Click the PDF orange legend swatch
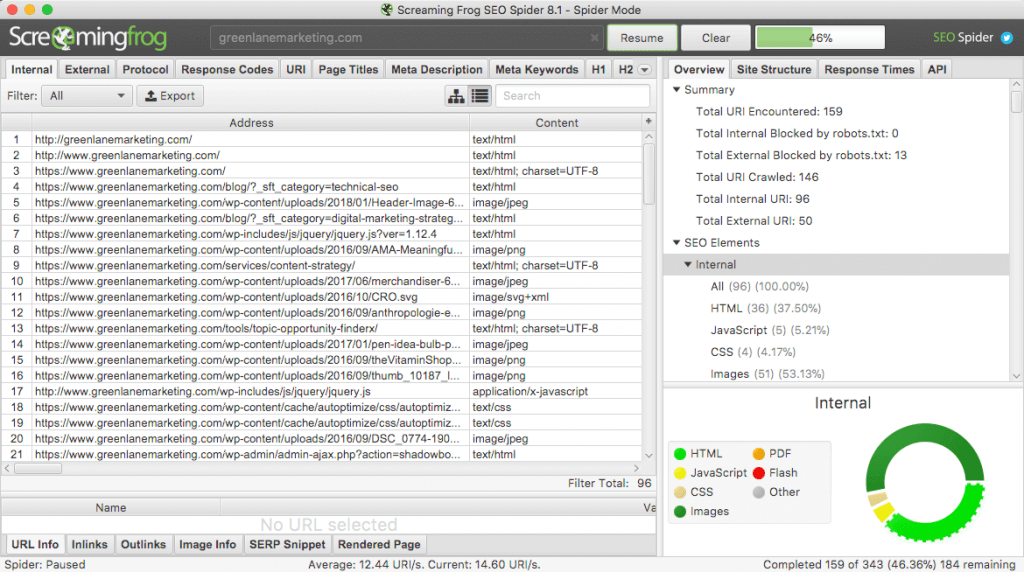 tap(759, 454)
